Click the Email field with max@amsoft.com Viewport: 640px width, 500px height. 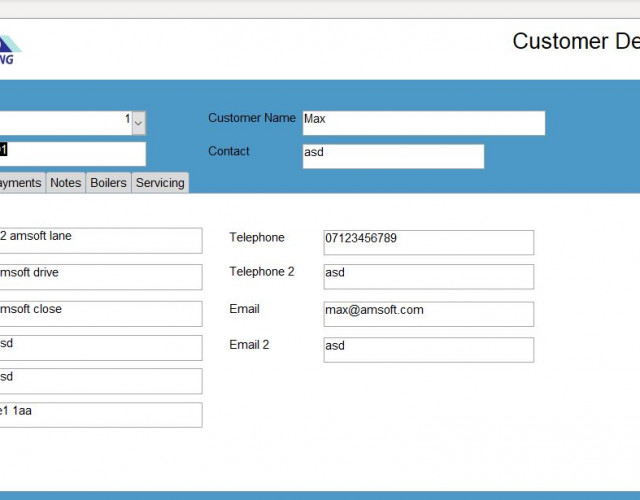coord(428,314)
